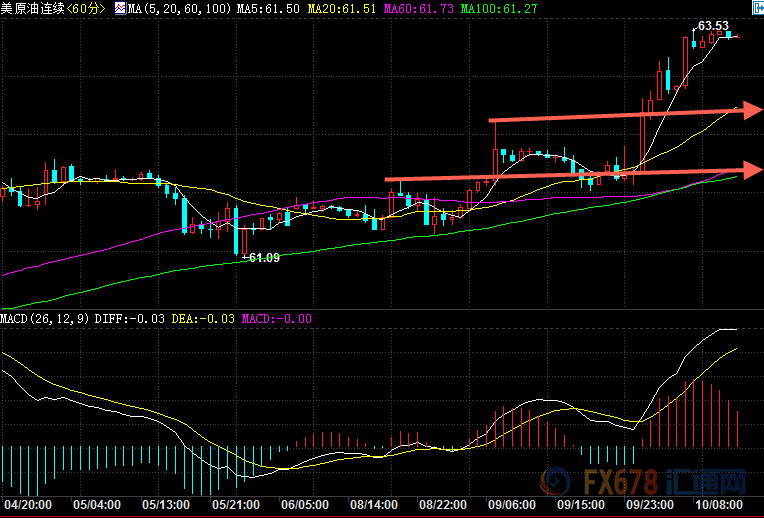This screenshot has width=764, height=518.
Task: Click the MA(5,20,60,100) indicator label
Action: tap(179, 9)
